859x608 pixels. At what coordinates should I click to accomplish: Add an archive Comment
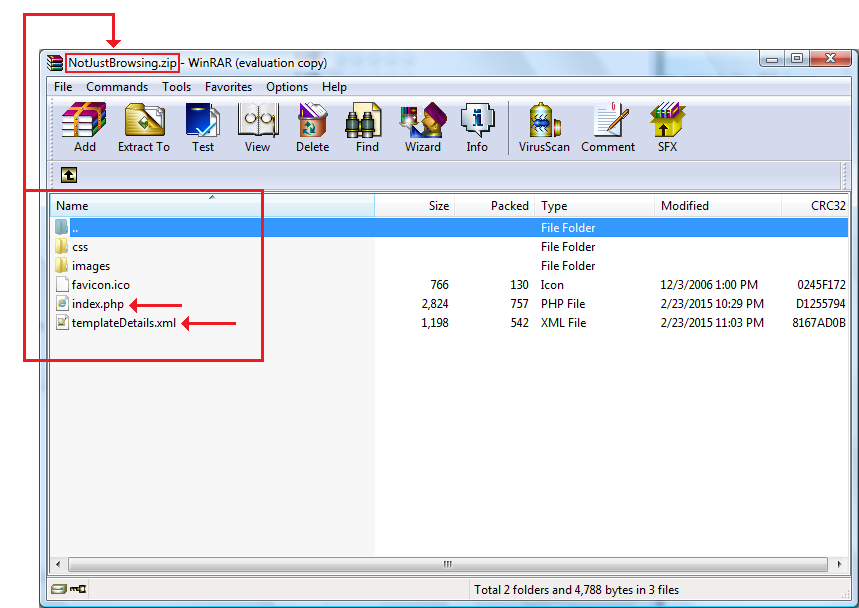coord(608,127)
